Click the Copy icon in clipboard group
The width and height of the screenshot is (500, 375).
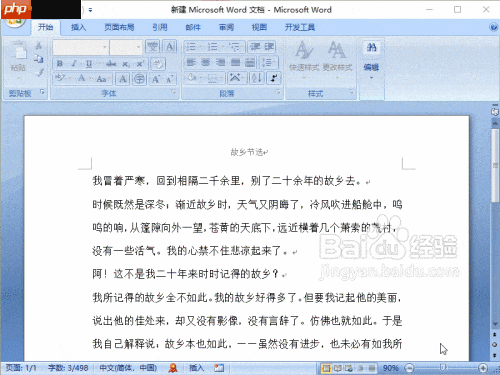[39, 59]
